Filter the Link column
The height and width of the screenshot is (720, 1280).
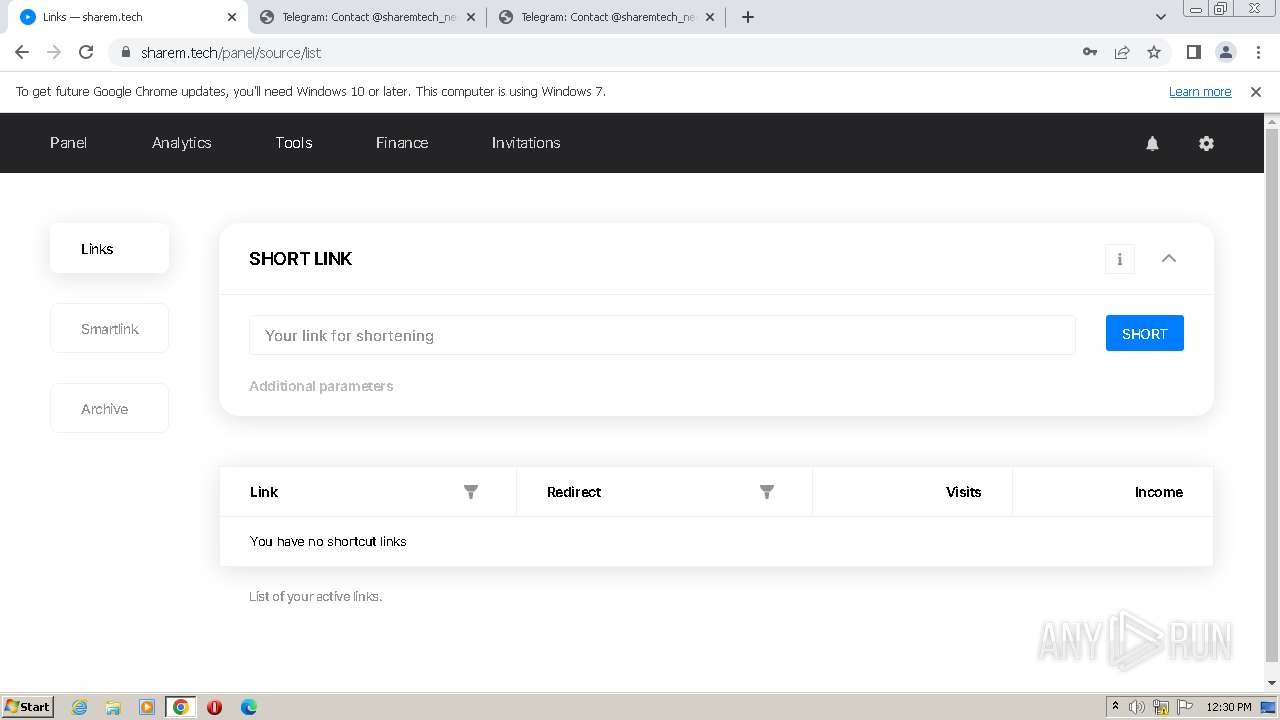coord(471,492)
